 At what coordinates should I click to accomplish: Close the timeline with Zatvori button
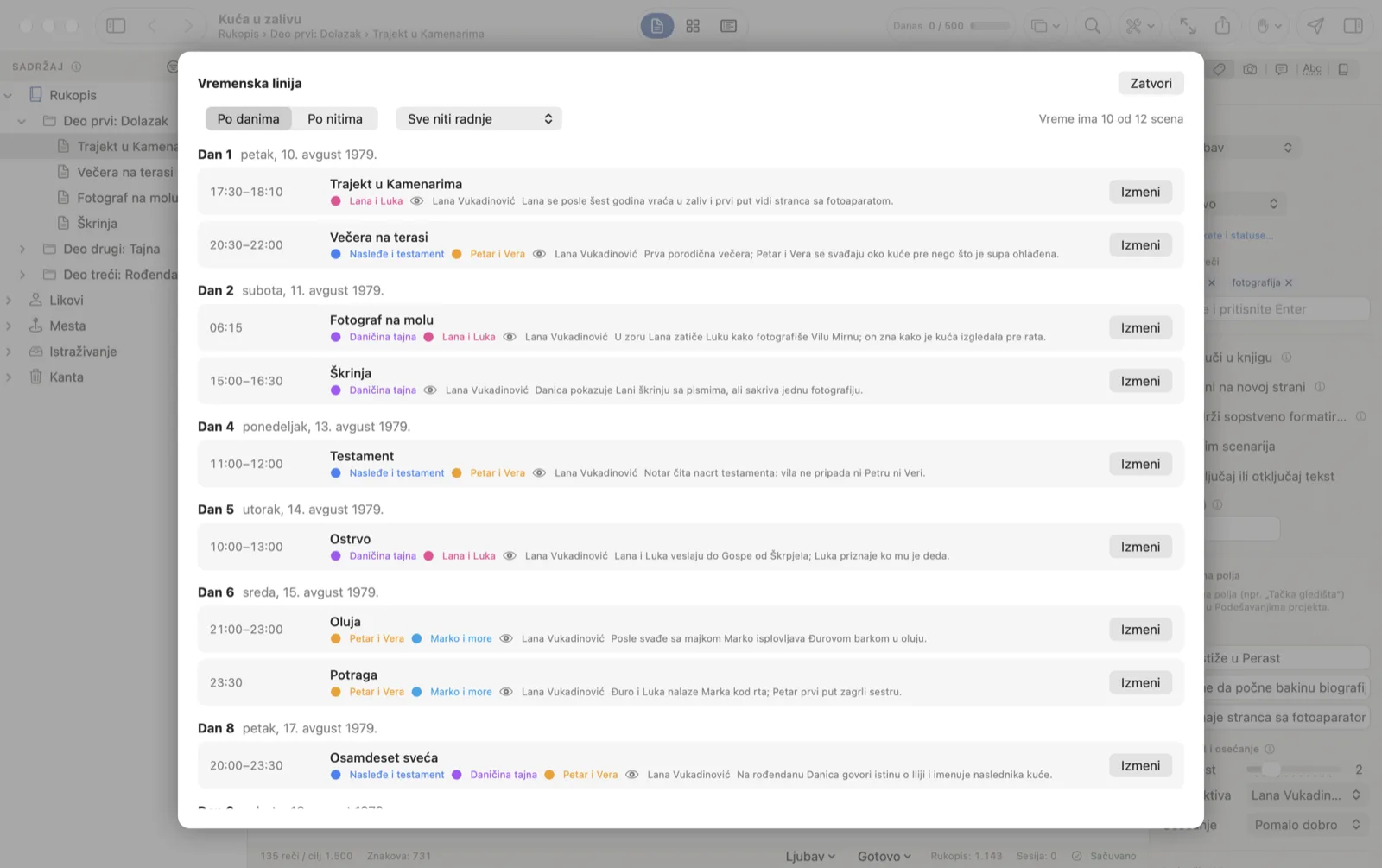[1151, 83]
